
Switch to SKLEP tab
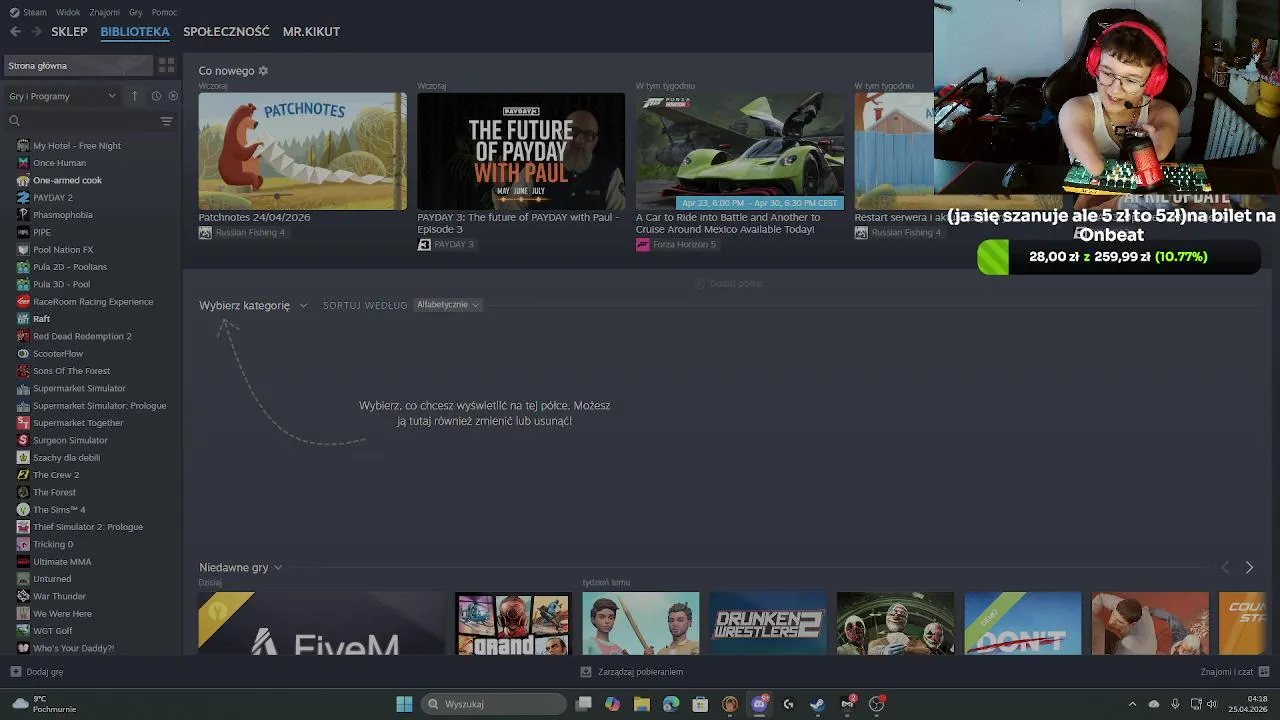[x=69, y=32]
